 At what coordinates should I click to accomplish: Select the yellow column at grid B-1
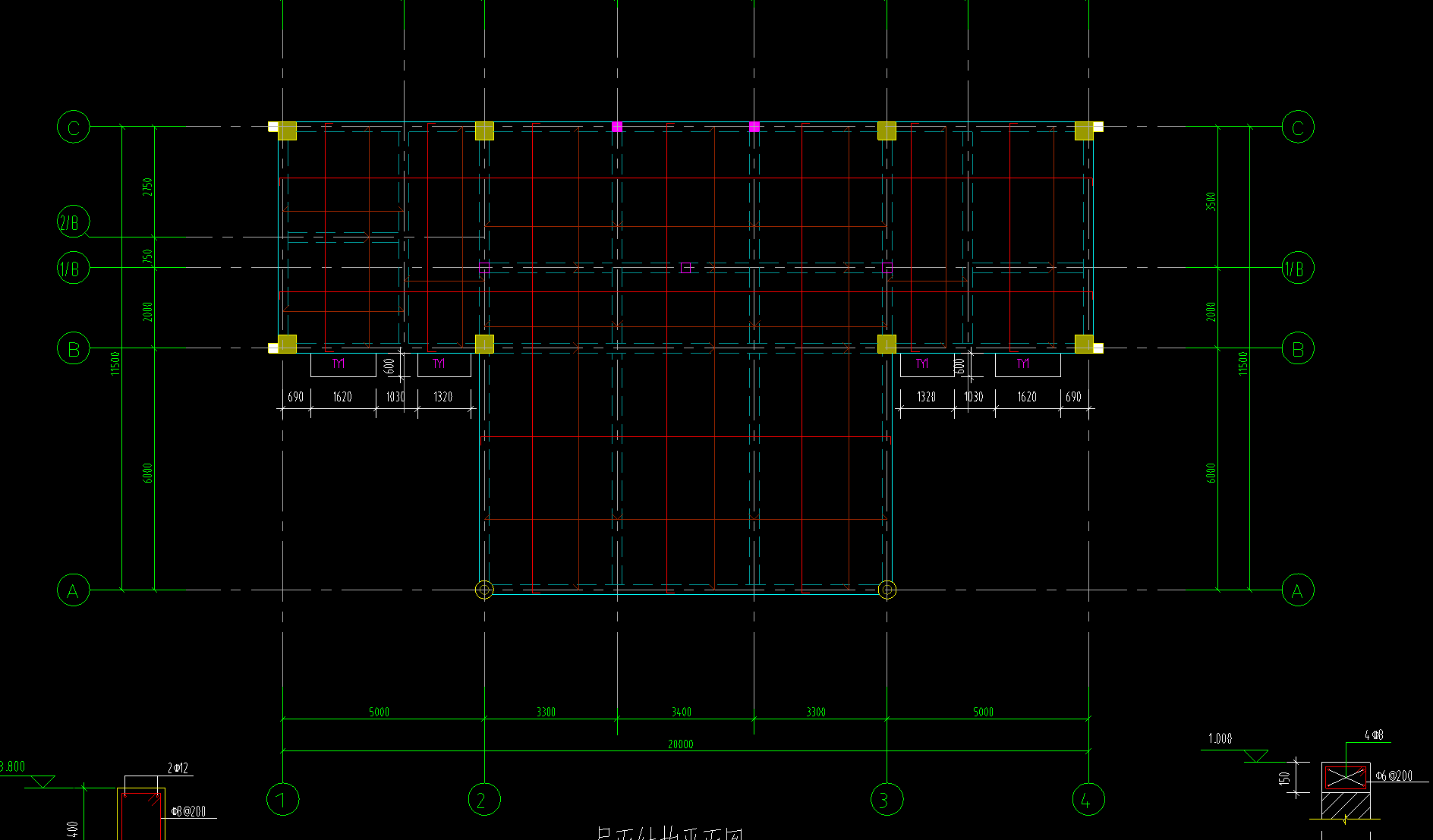287,344
